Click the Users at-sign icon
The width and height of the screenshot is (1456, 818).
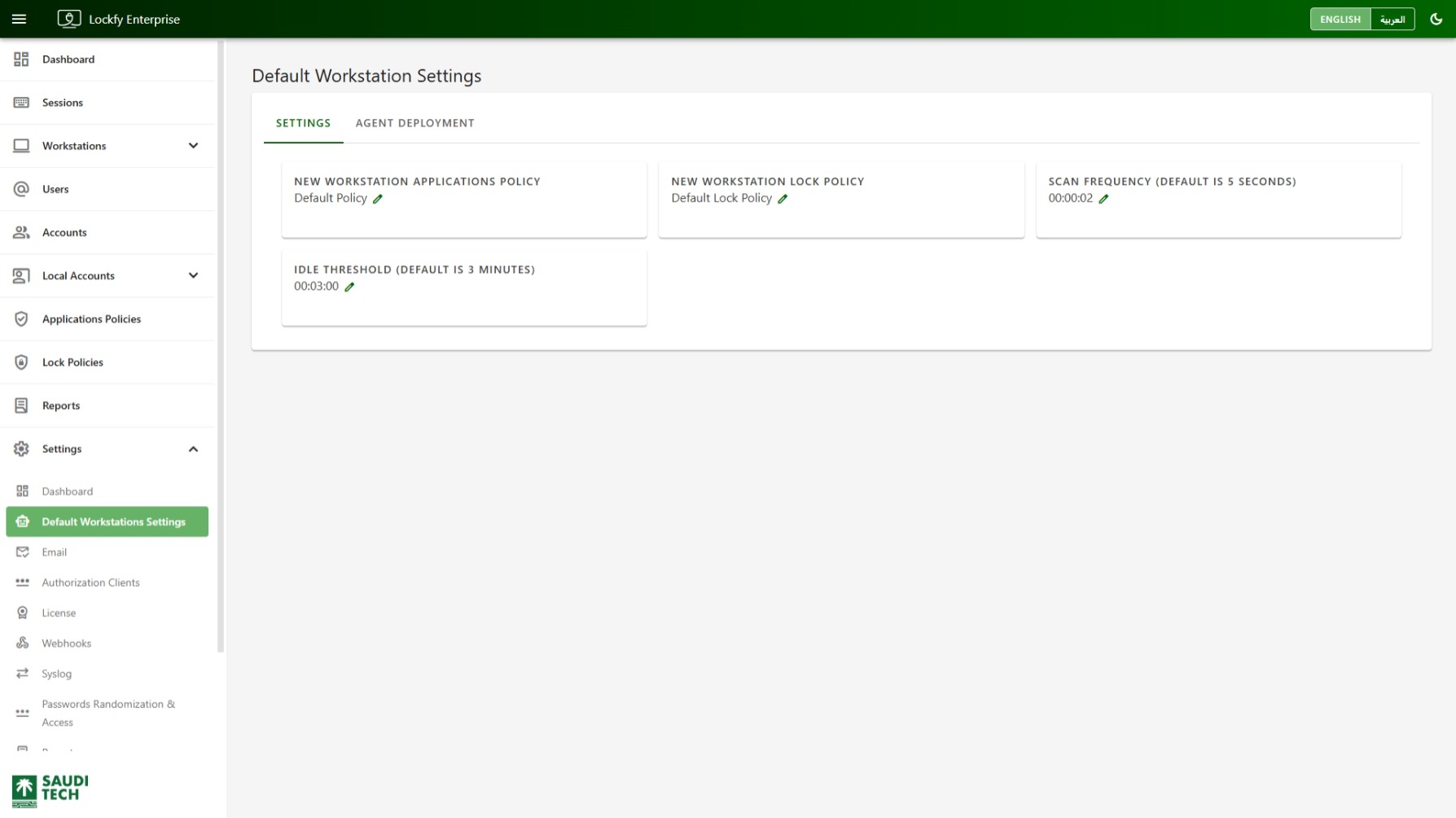tap(21, 189)
